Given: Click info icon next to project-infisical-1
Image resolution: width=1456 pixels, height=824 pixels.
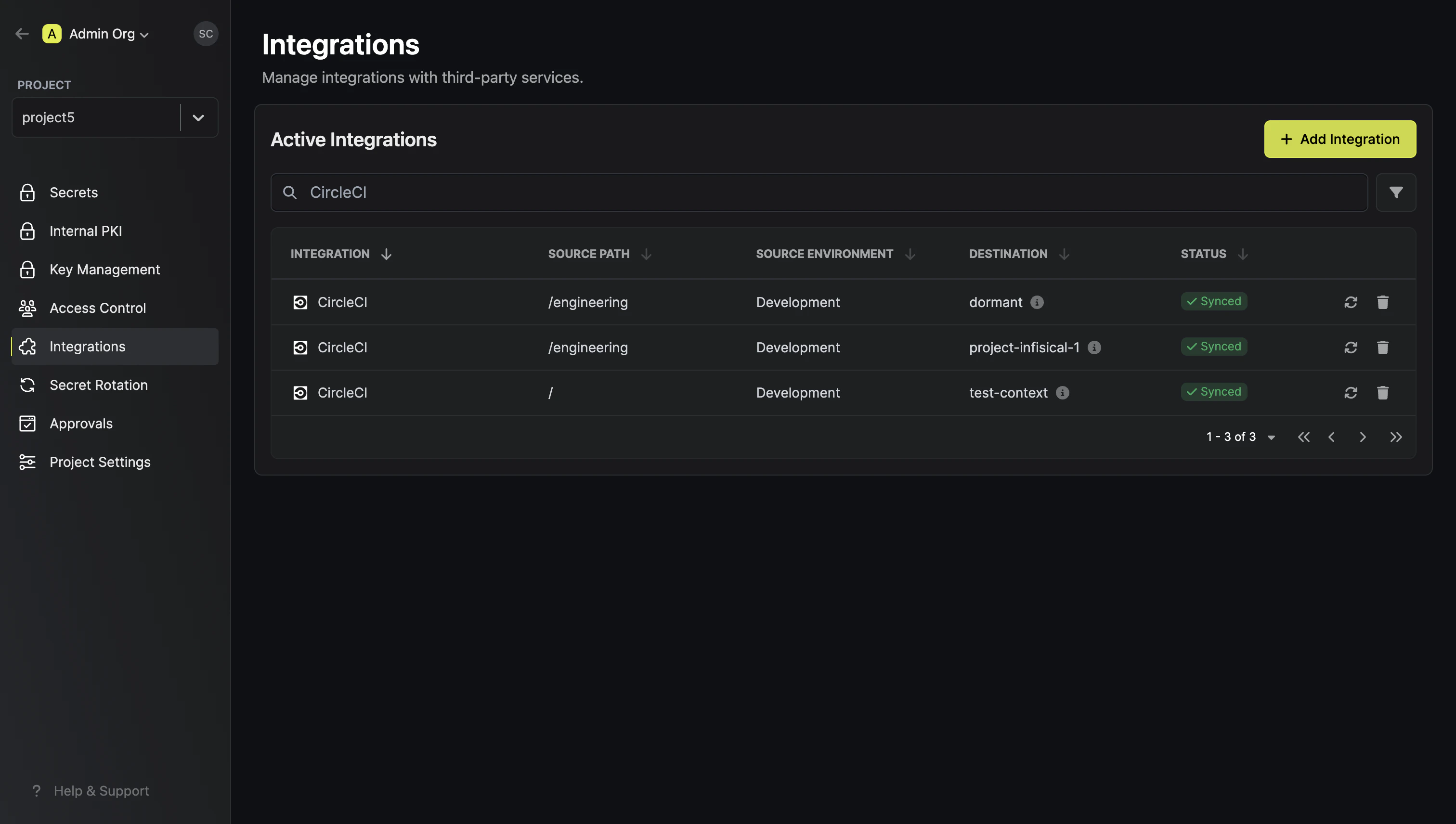Looking at the screenshot, I should point(1094,348).
